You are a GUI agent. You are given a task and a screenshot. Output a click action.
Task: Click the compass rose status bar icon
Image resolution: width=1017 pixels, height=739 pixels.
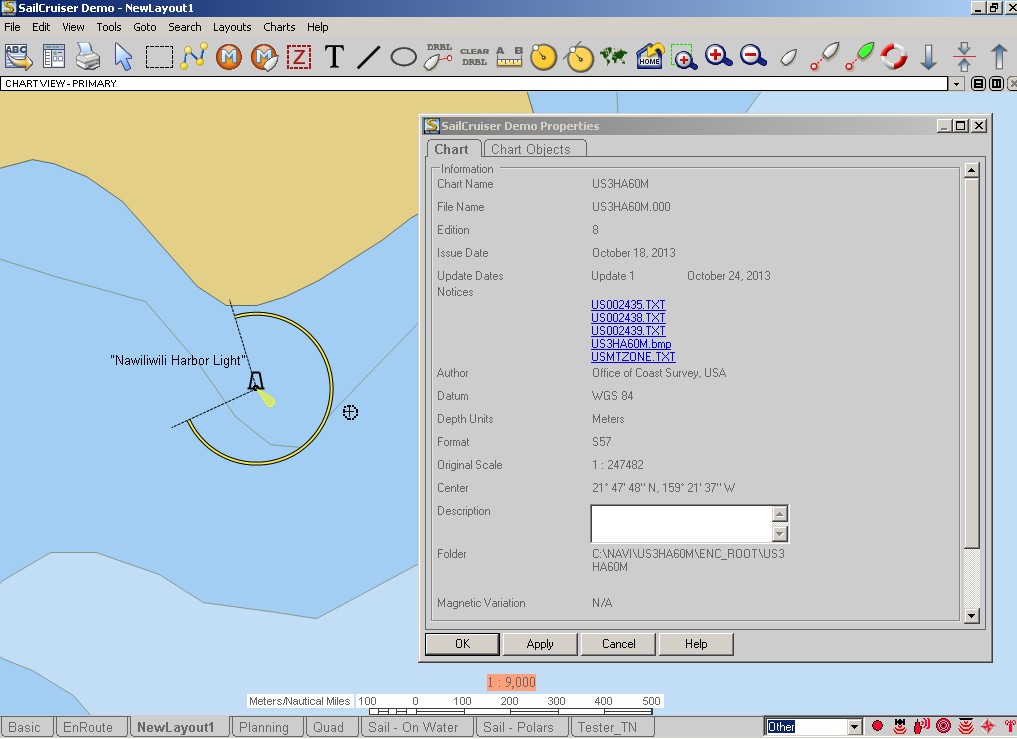[988, 726]
